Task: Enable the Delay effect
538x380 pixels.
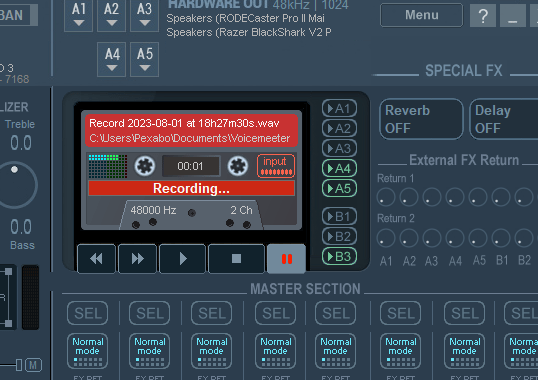Action: coord(504,119)
